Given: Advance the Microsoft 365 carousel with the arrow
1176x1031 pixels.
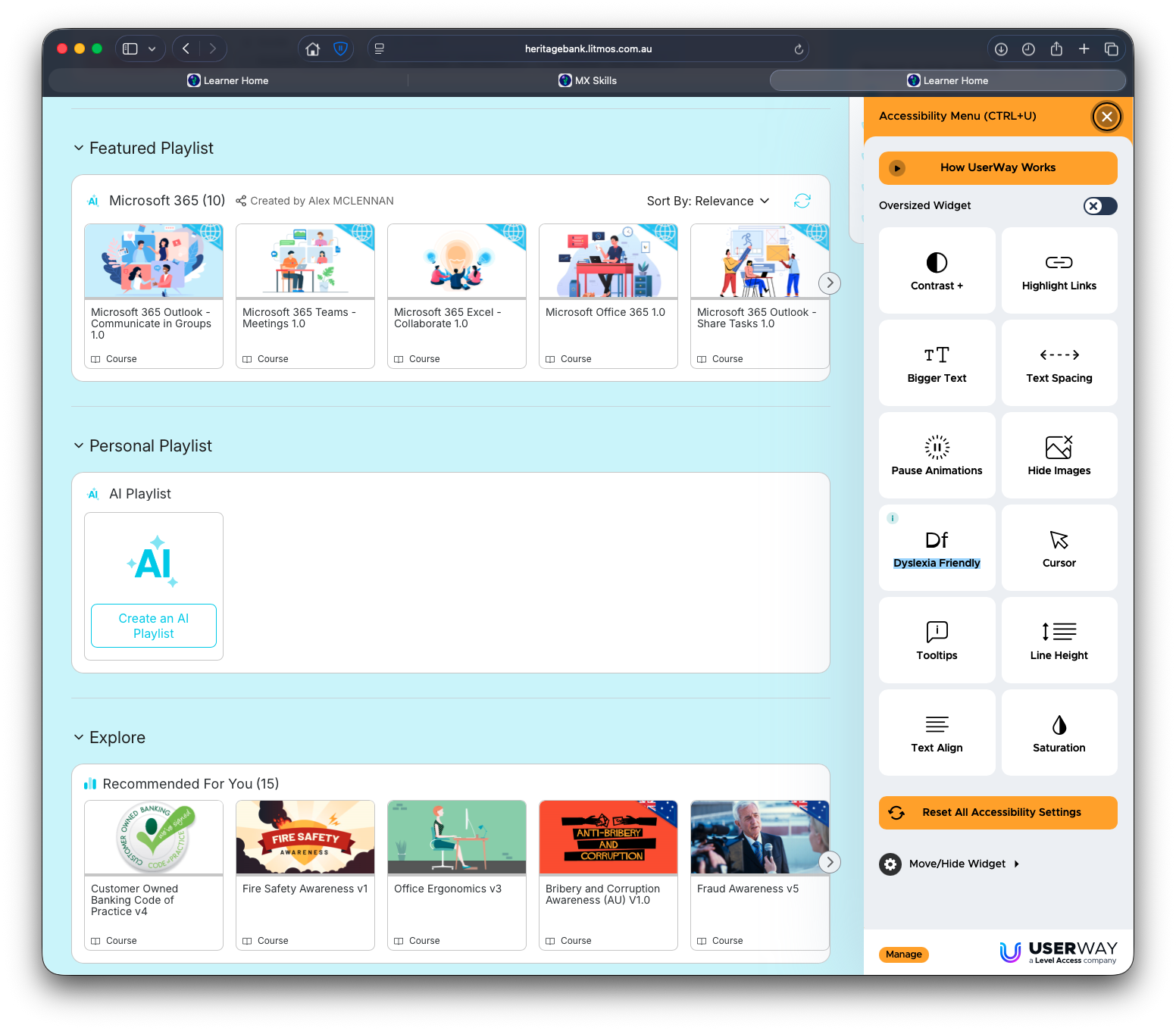Looking at the screenshot, I should coord(830,283).
